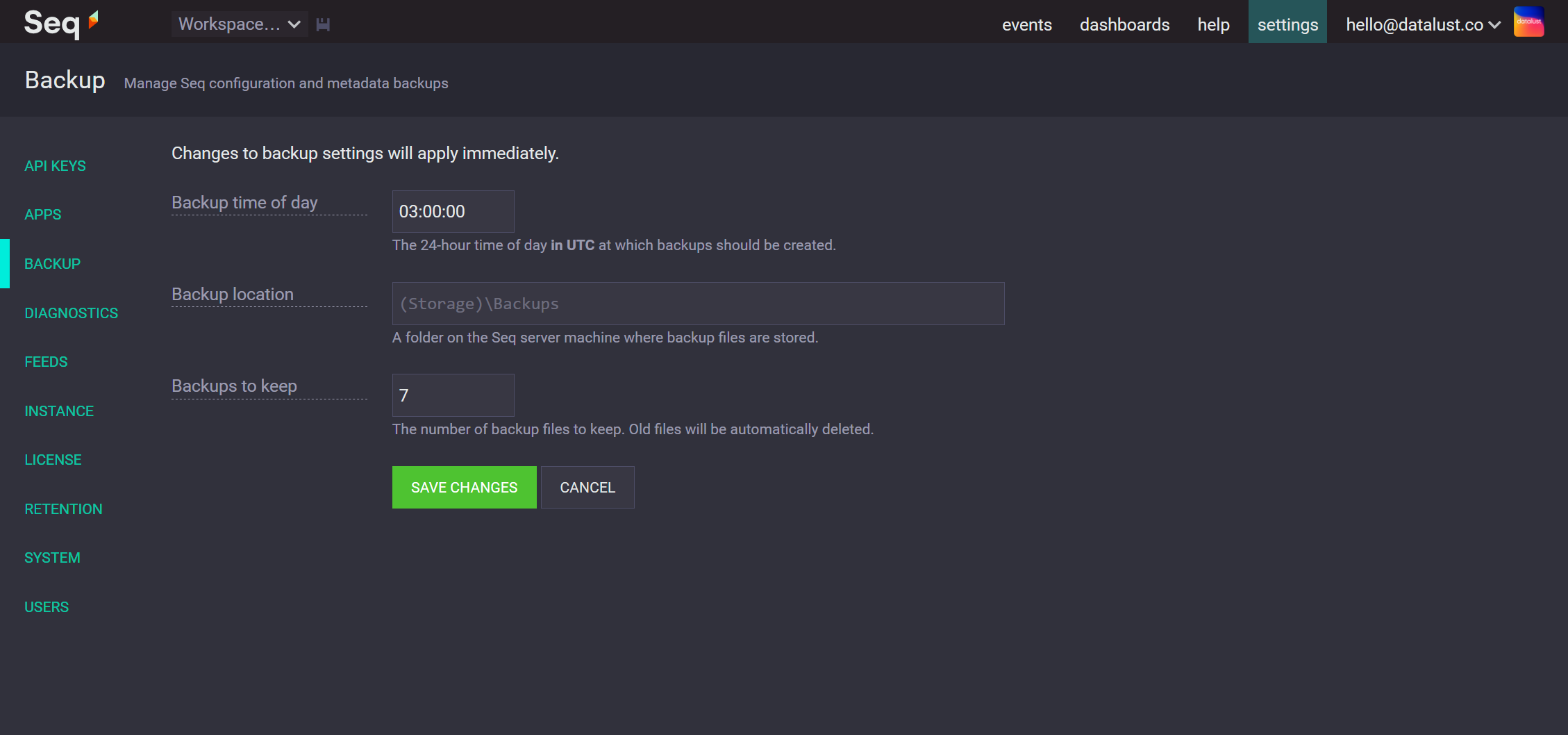The height and width of the screenshot is (735, 1568).
Task: Select the settings tab
Action: click(x=1287, y=22)
